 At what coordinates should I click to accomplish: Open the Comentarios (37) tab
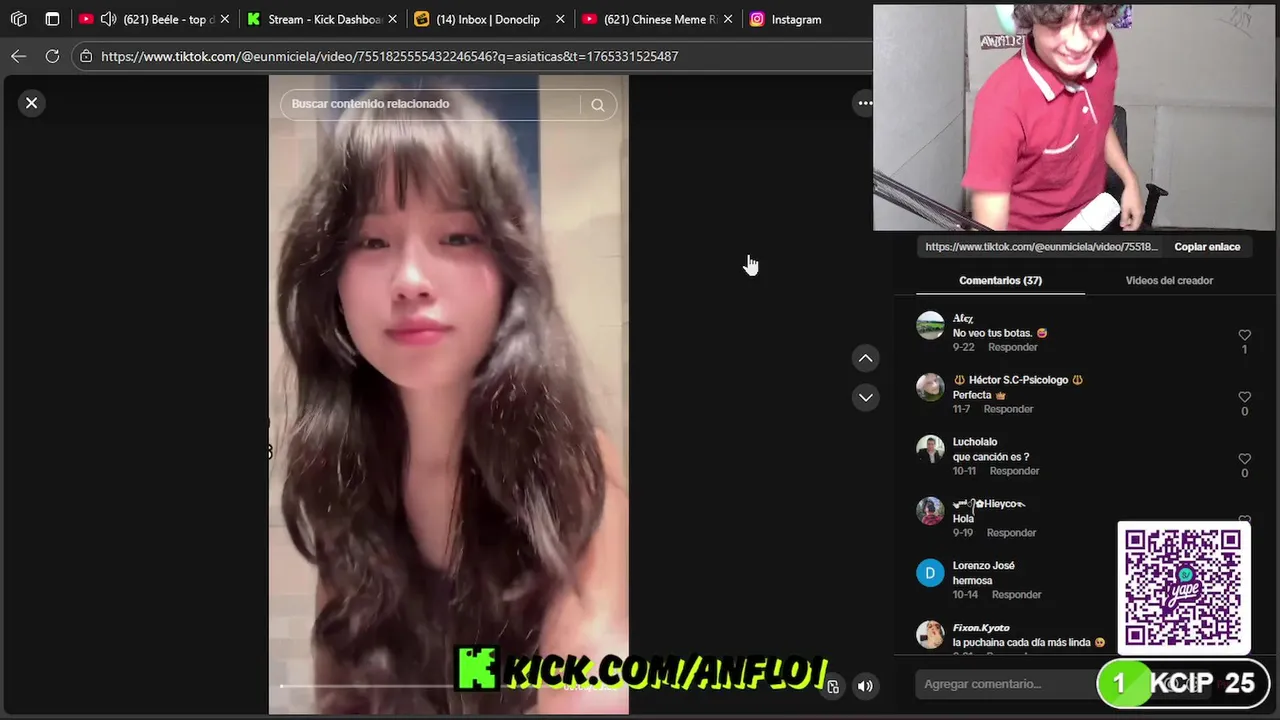pyautogui.click(x=1000, y=280)
